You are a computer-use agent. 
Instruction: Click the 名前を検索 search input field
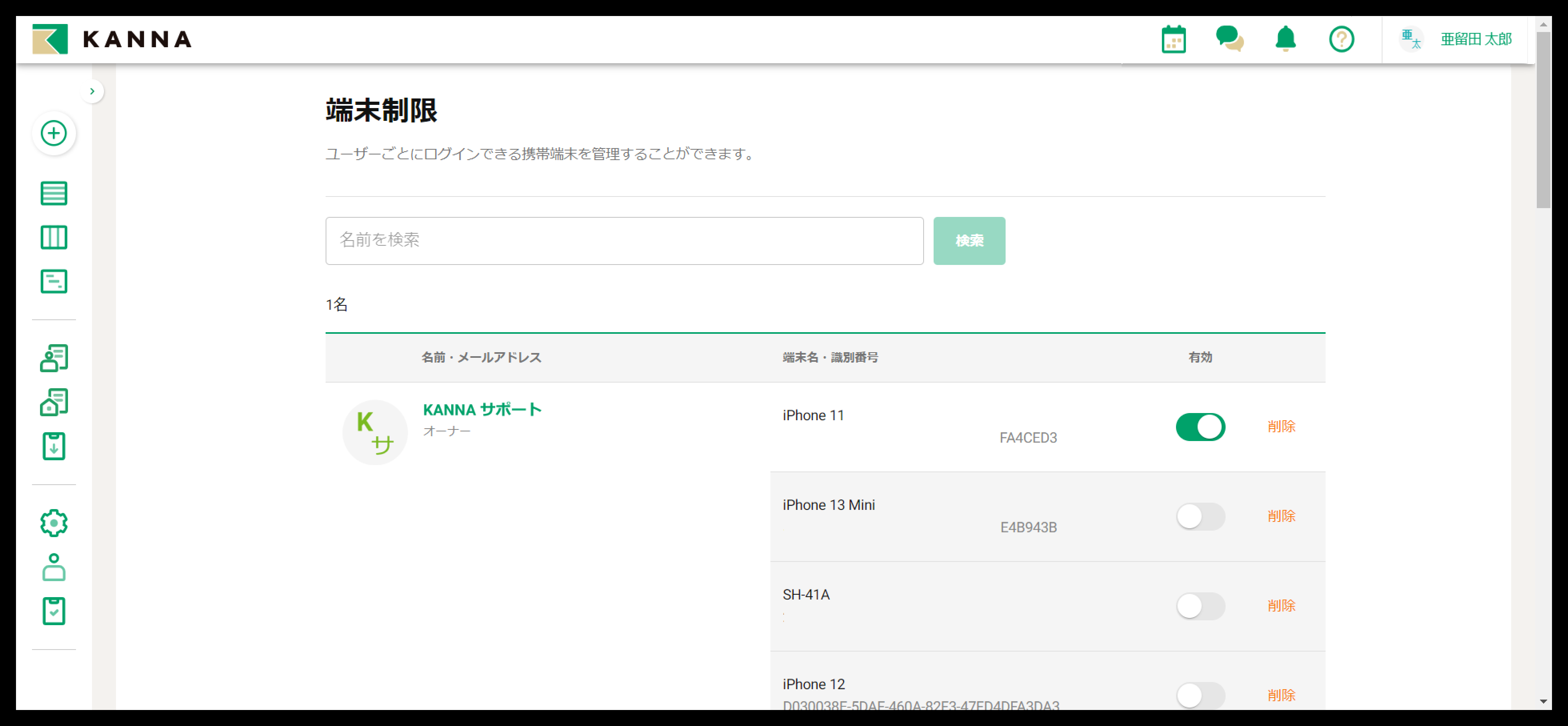pos(624,241)
